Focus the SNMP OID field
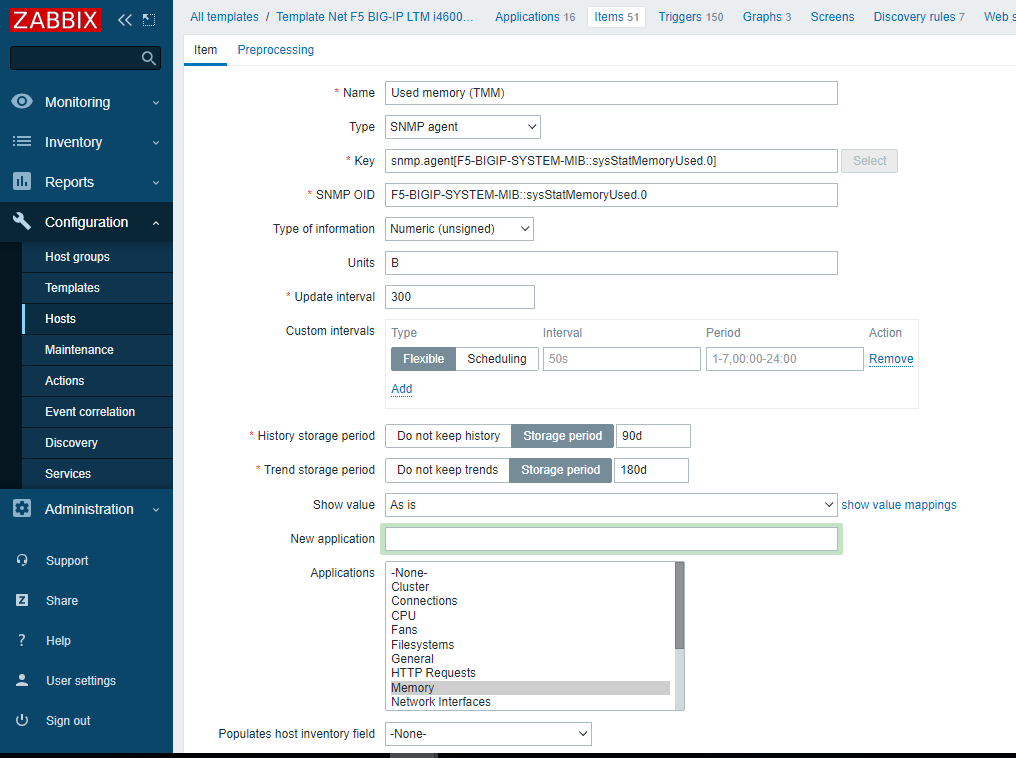Image resolution: width=1016 pixels, height=758 pixels. point(611,195)
